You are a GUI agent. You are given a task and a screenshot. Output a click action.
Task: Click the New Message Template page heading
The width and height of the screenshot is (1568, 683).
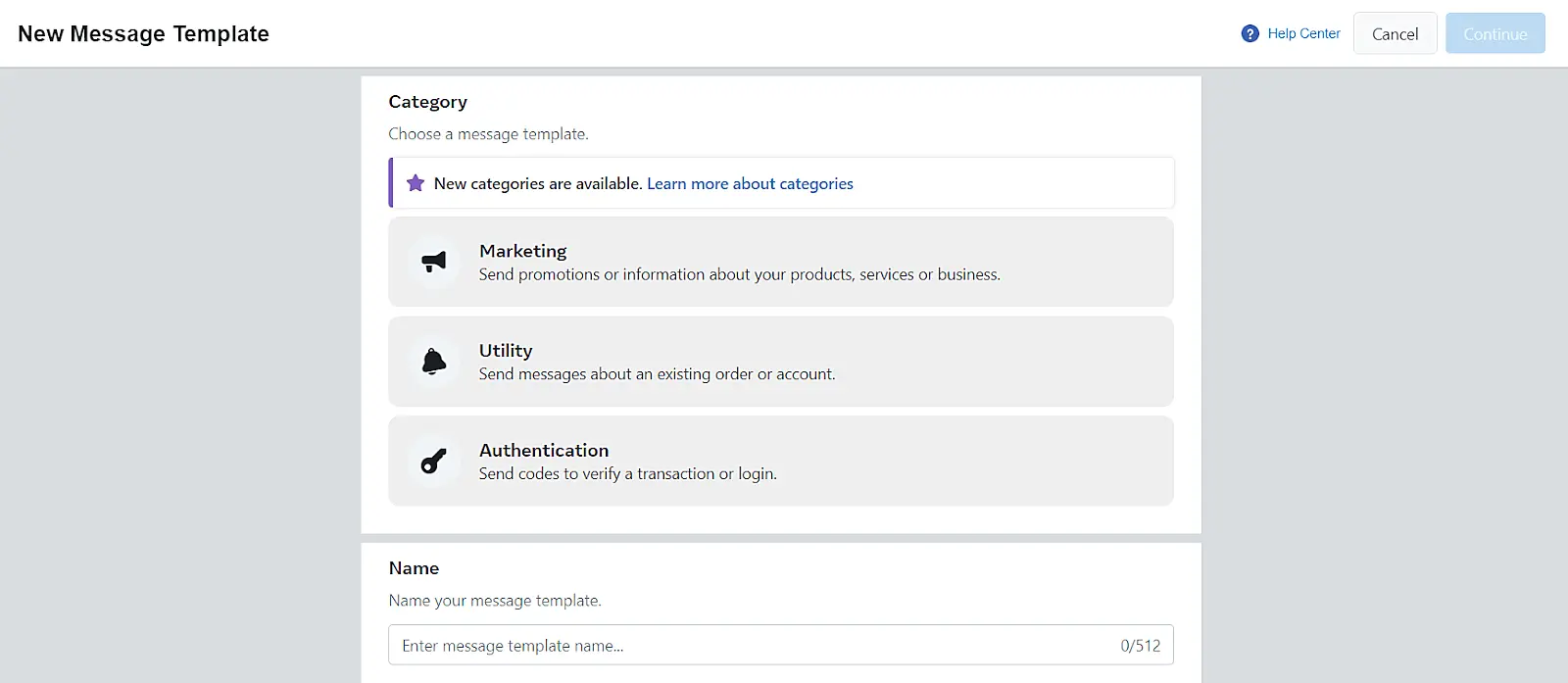click(143, 33)
